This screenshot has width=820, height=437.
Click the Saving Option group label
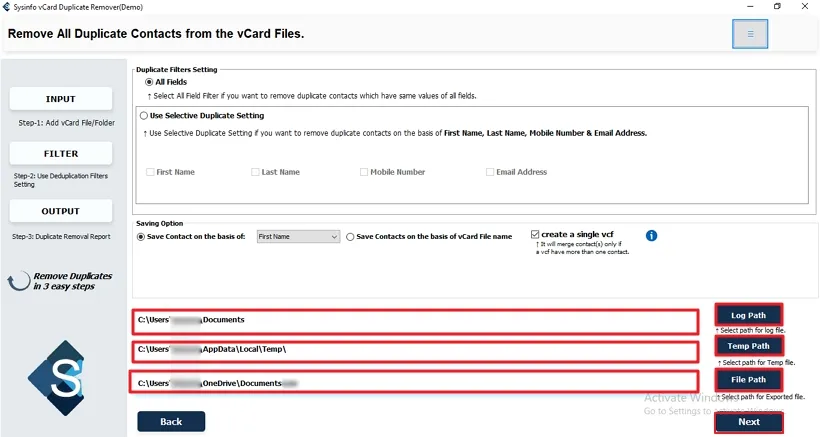[160, 223]
